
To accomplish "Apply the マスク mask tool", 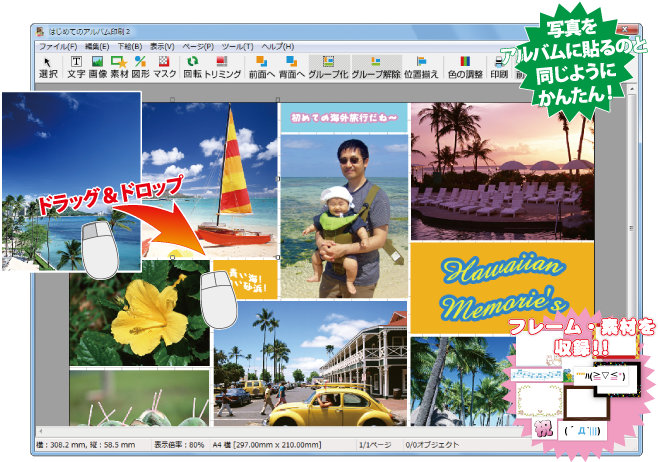I will coord(165,68).
